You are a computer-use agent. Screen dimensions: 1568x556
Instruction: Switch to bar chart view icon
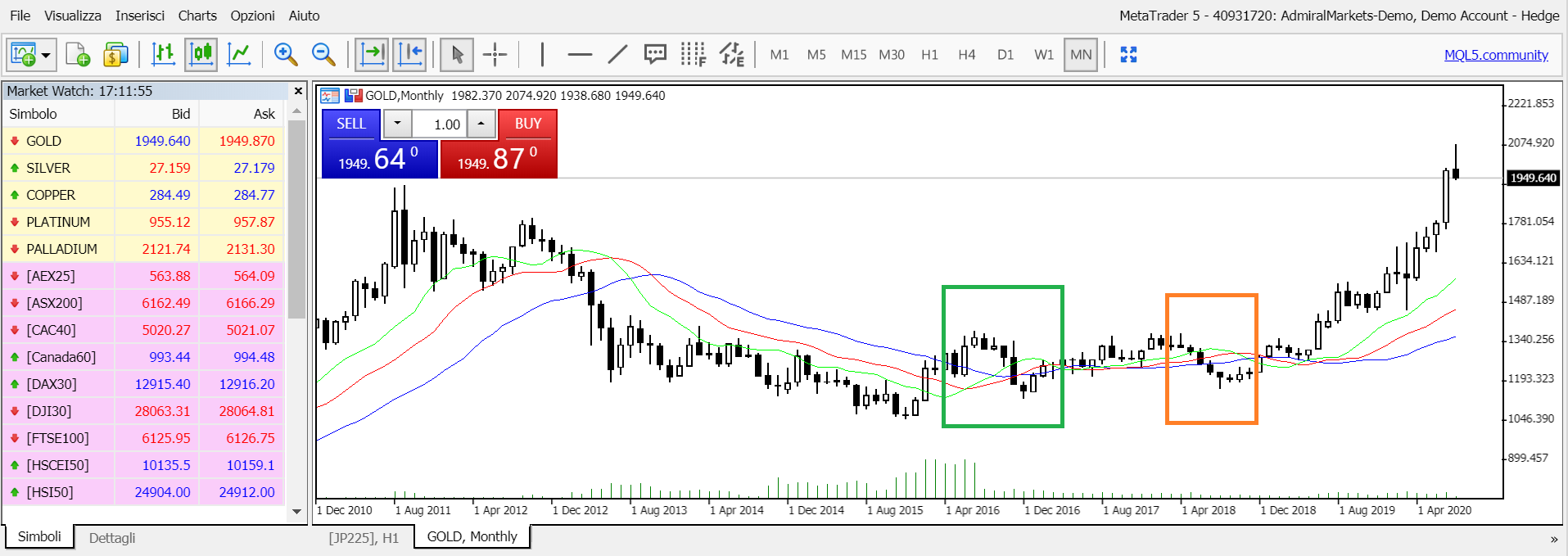(163, 55)
